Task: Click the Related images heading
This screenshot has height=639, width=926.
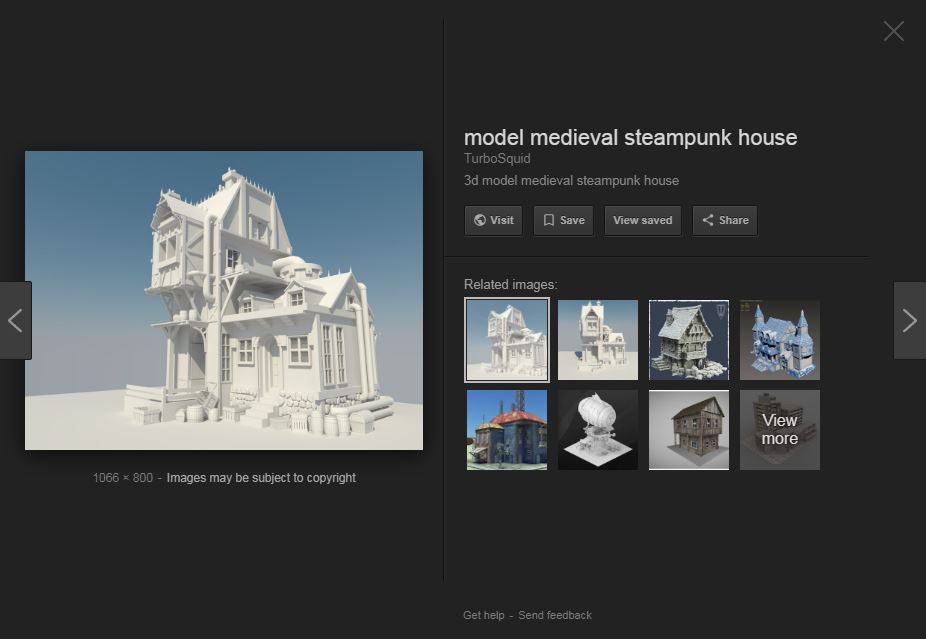Action: [x=510, y=285]
